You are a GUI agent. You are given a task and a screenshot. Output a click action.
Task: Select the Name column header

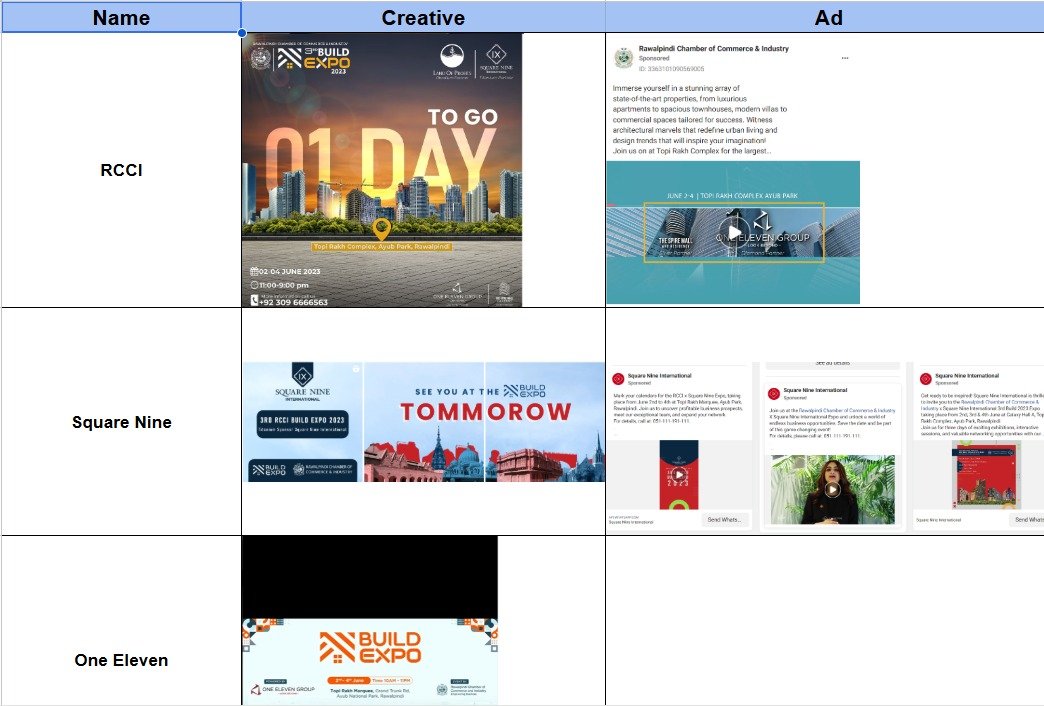[120, 17]
